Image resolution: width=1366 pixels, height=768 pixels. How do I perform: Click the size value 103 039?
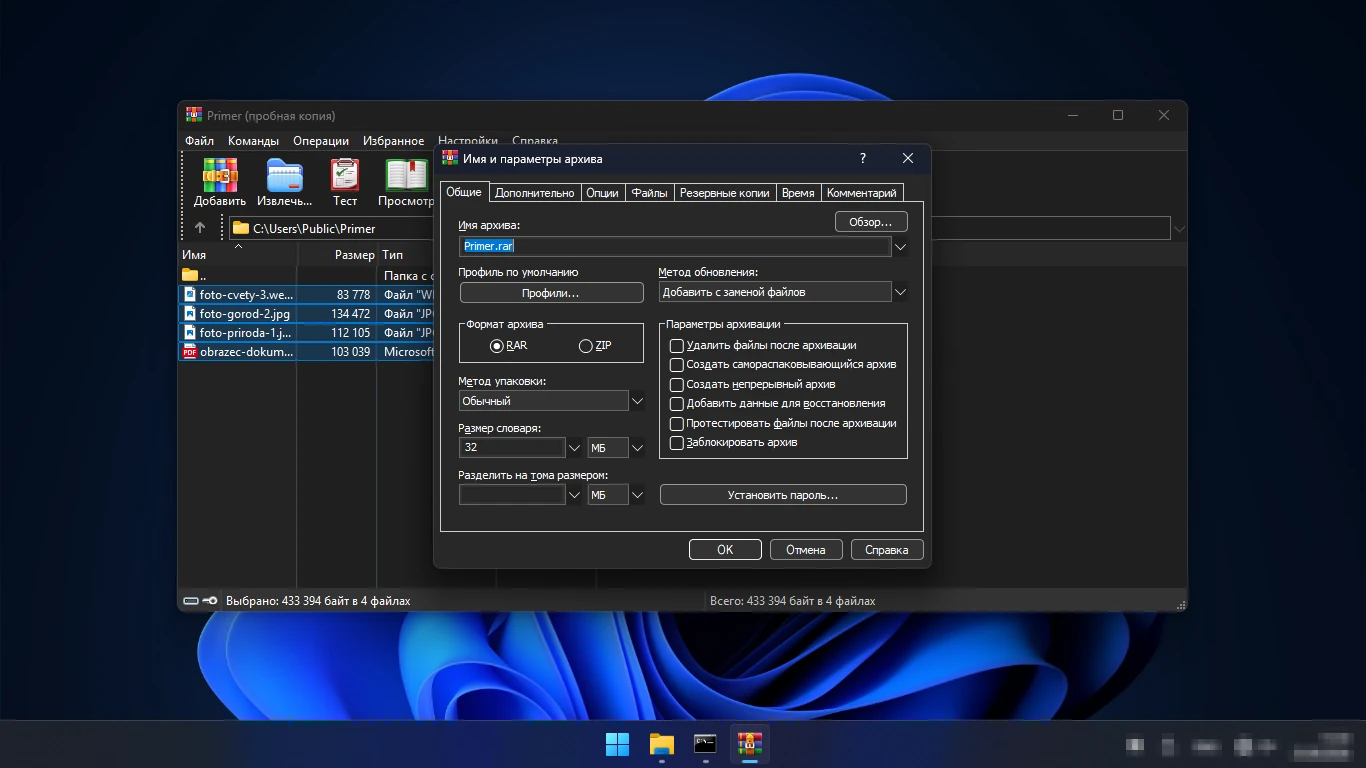point(351,352)
